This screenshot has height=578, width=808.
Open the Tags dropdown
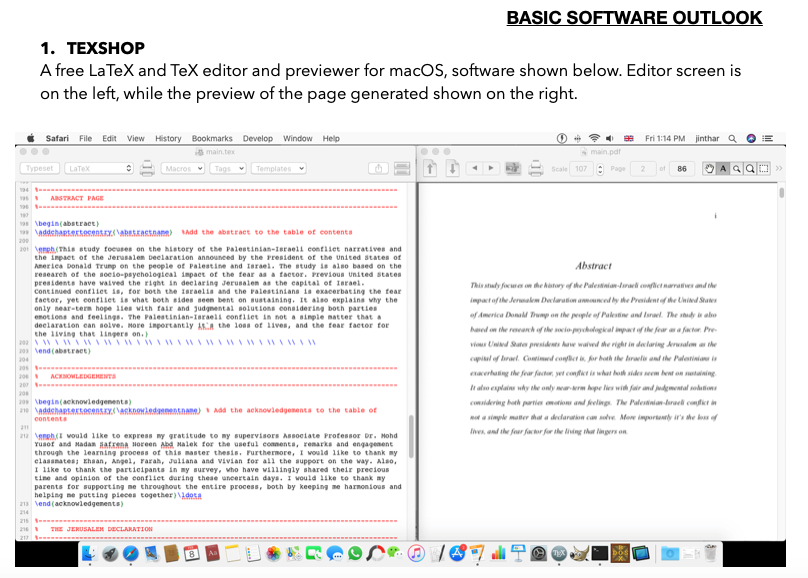[228, 168]
